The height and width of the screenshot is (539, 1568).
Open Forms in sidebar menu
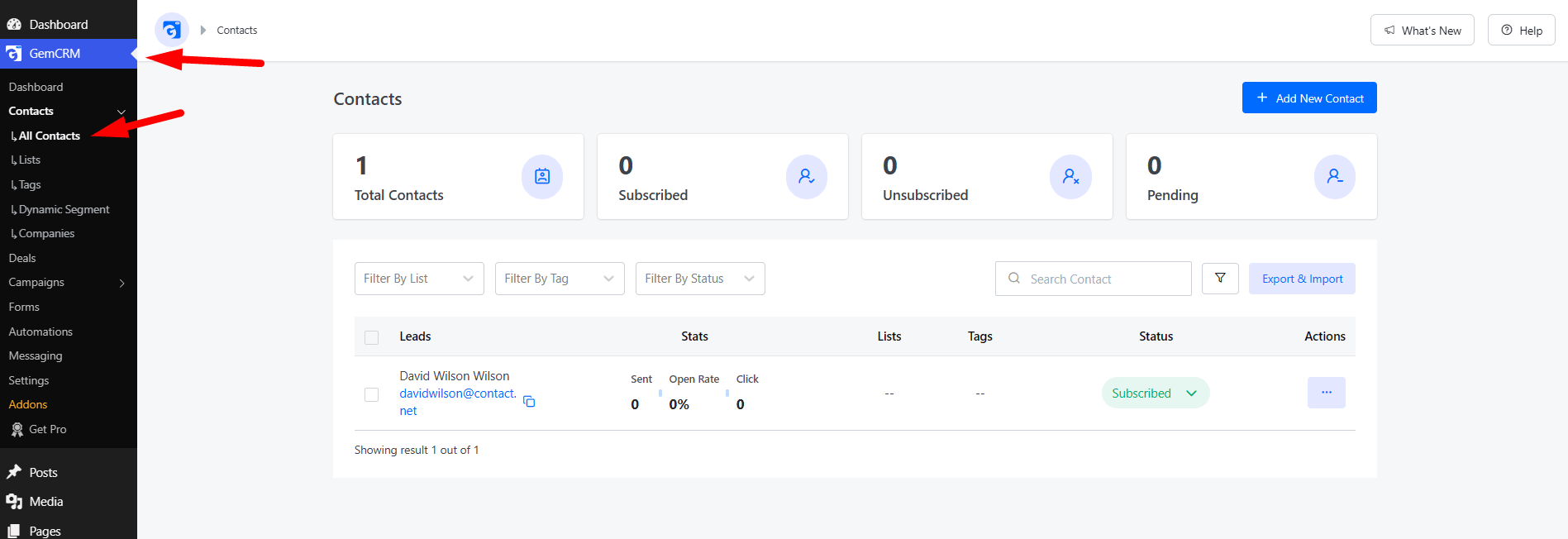point(24,307)
